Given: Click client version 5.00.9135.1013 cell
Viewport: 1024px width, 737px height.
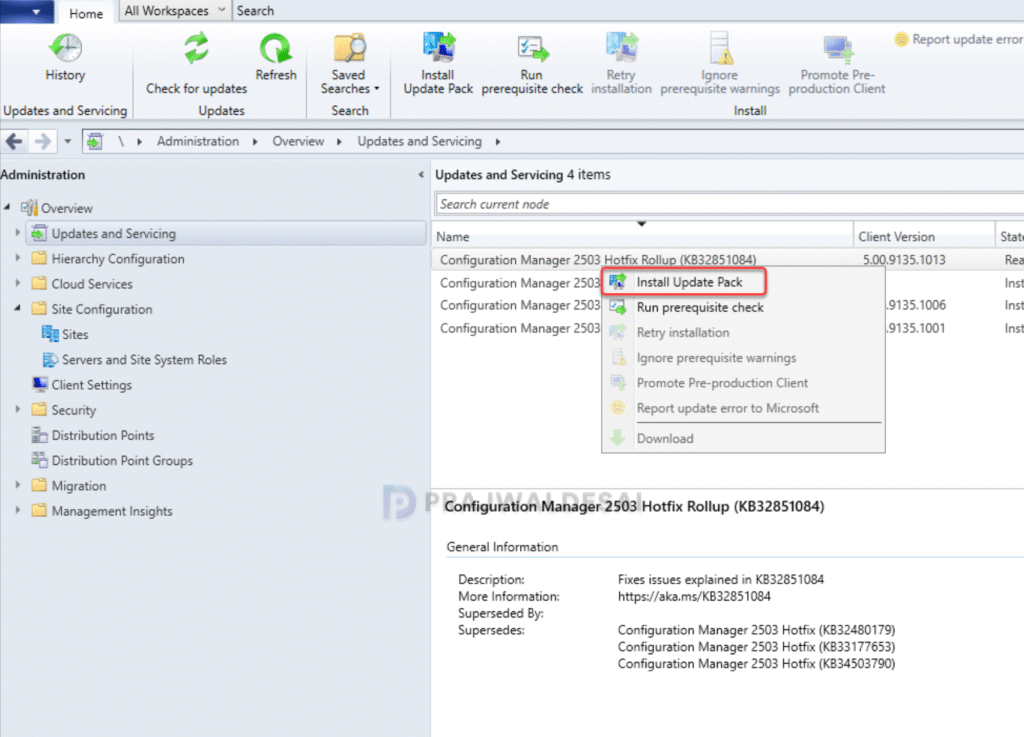Looking at the screenshot, I should coord(904,260).
